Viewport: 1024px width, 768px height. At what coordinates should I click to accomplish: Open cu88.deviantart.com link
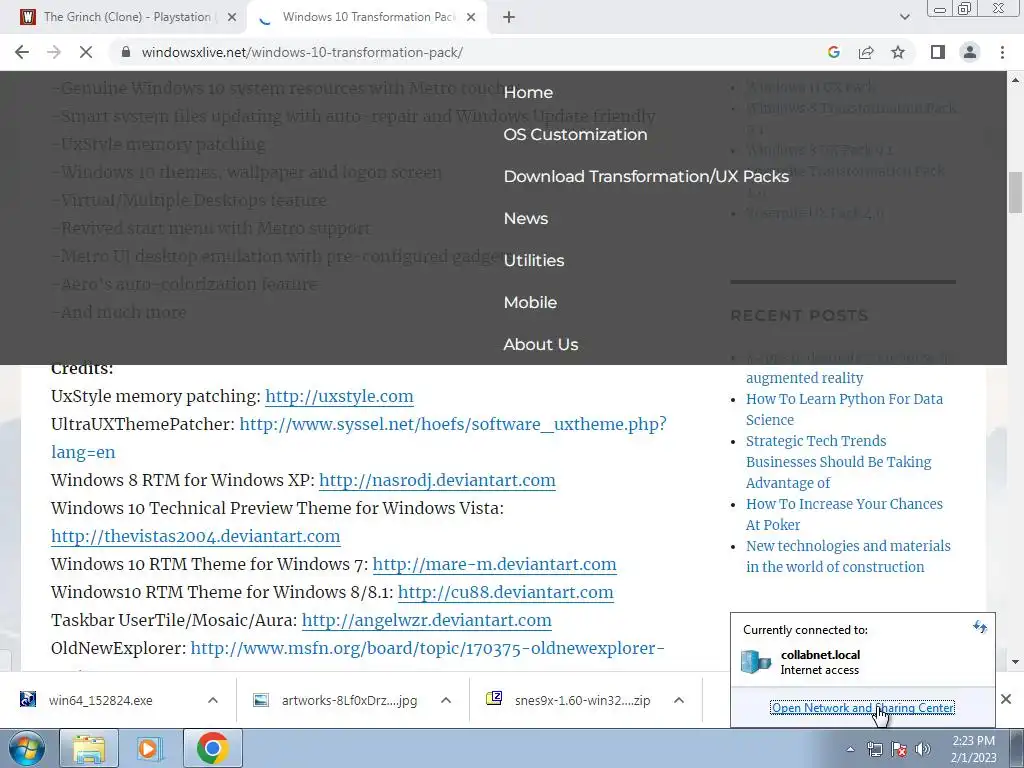[505, 592]
